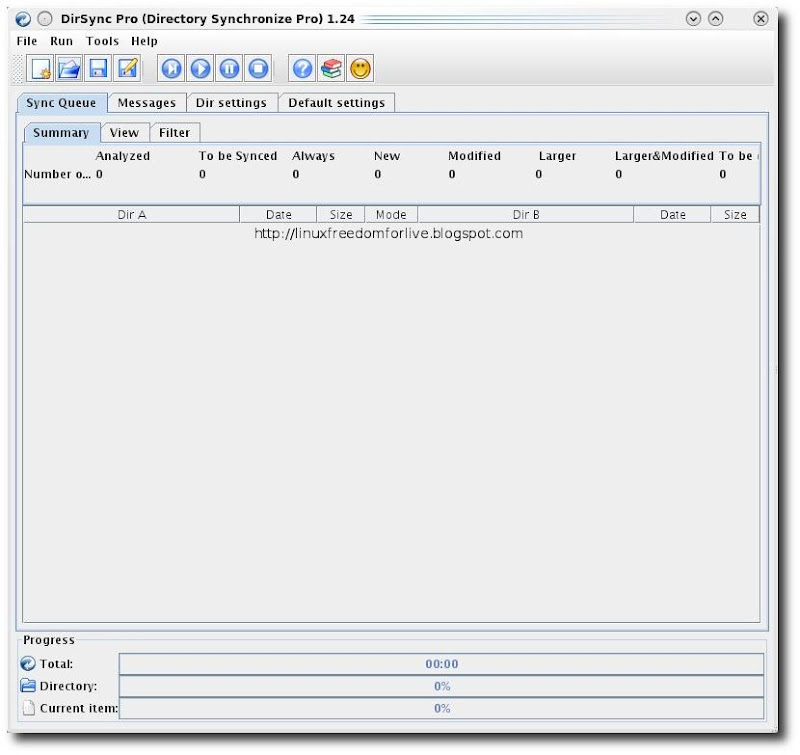Screen dimensions: 800x755
Task: Save configuration using the floppy disk icon
Action: click(98, 68)
